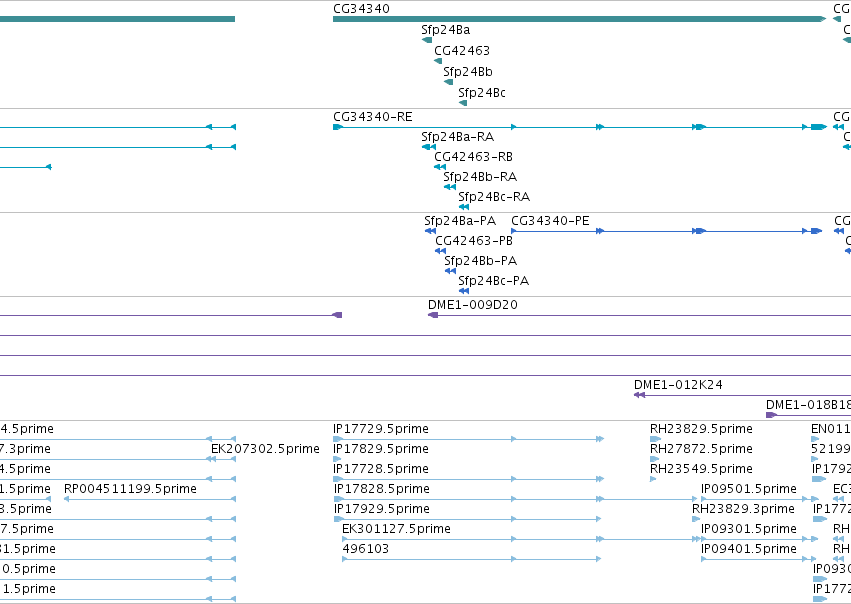This screenshot has width=851, height=604.
Task: Open EST RH23829.5prime
Action: [701, 429]
